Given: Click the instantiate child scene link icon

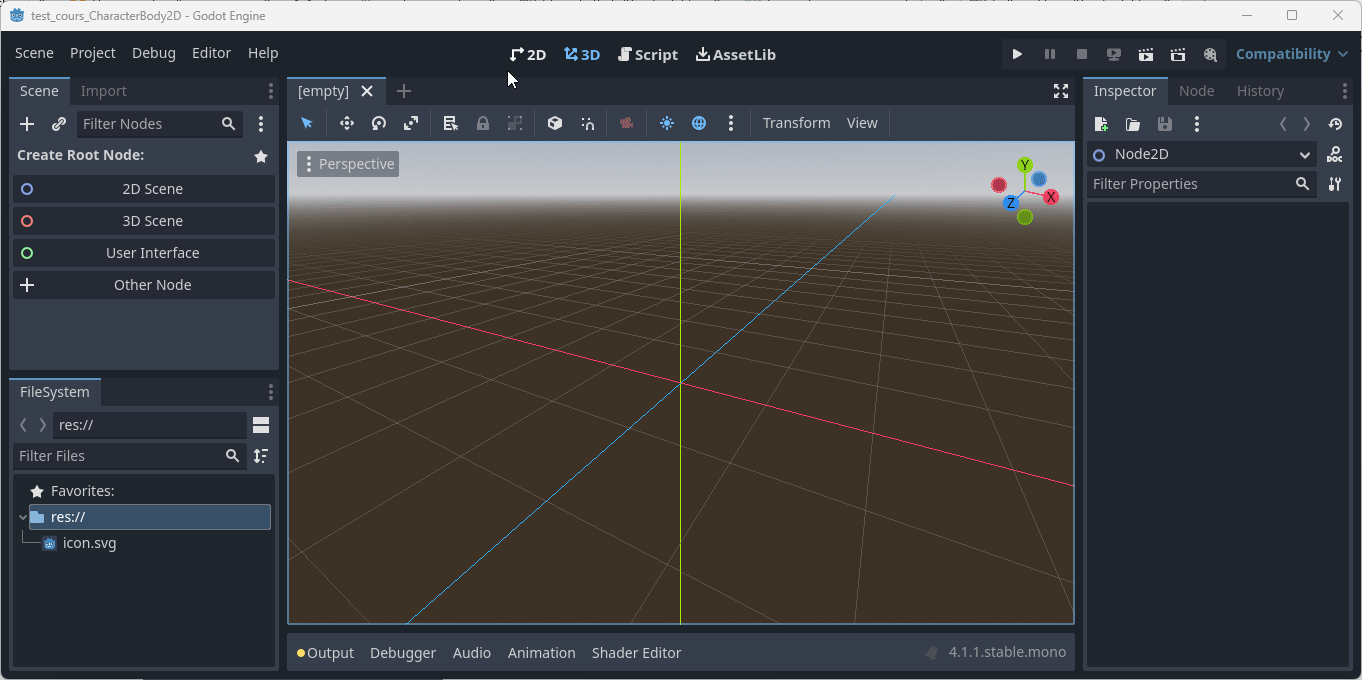Looking at the screenshot, I should [59, 124].
